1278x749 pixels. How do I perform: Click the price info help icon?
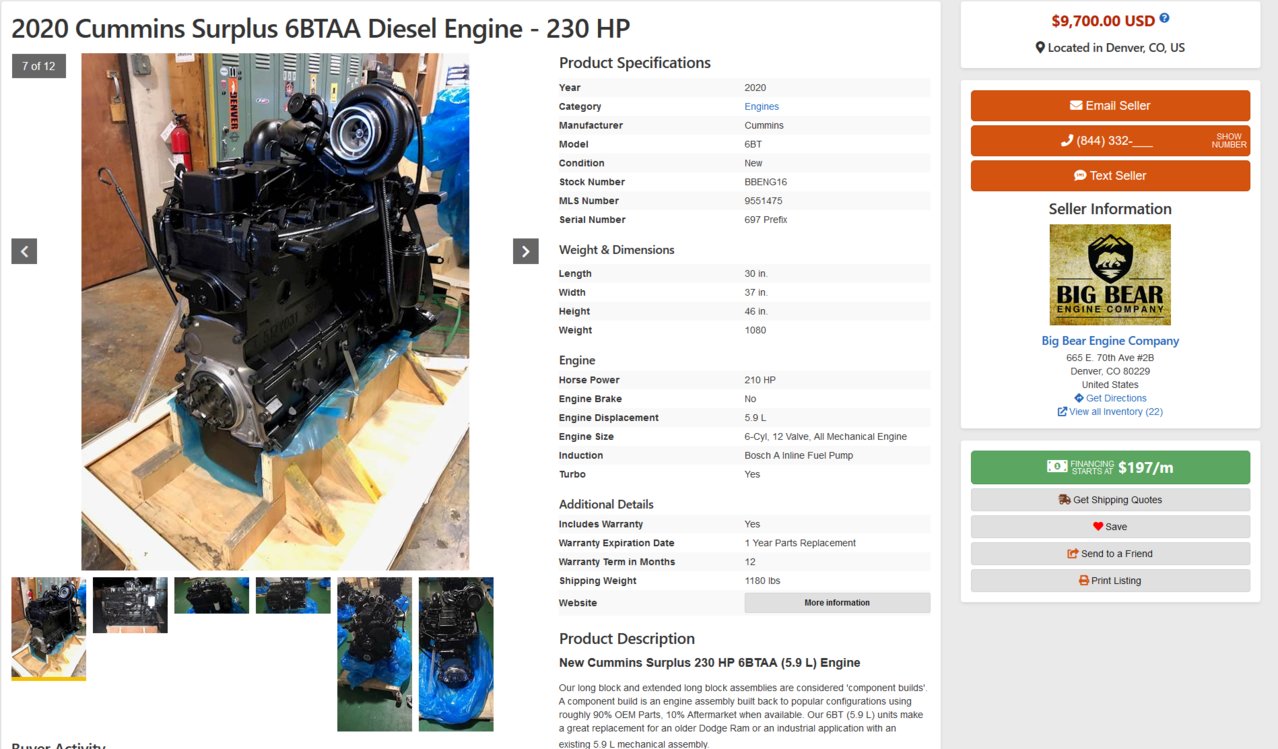(x=1164, y=19)
